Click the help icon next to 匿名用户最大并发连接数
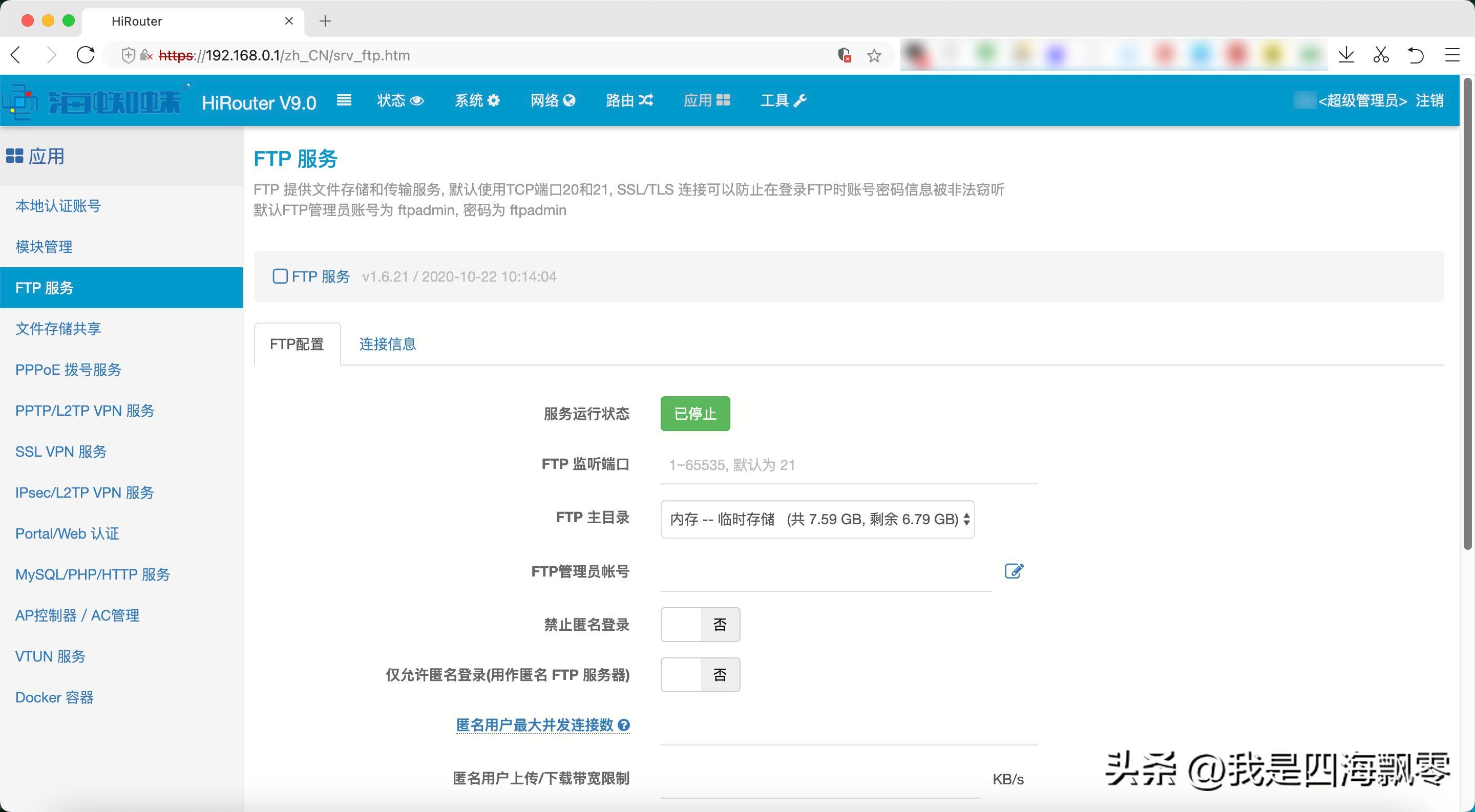Screen dimensions: 1475x812 click(624, 725)
